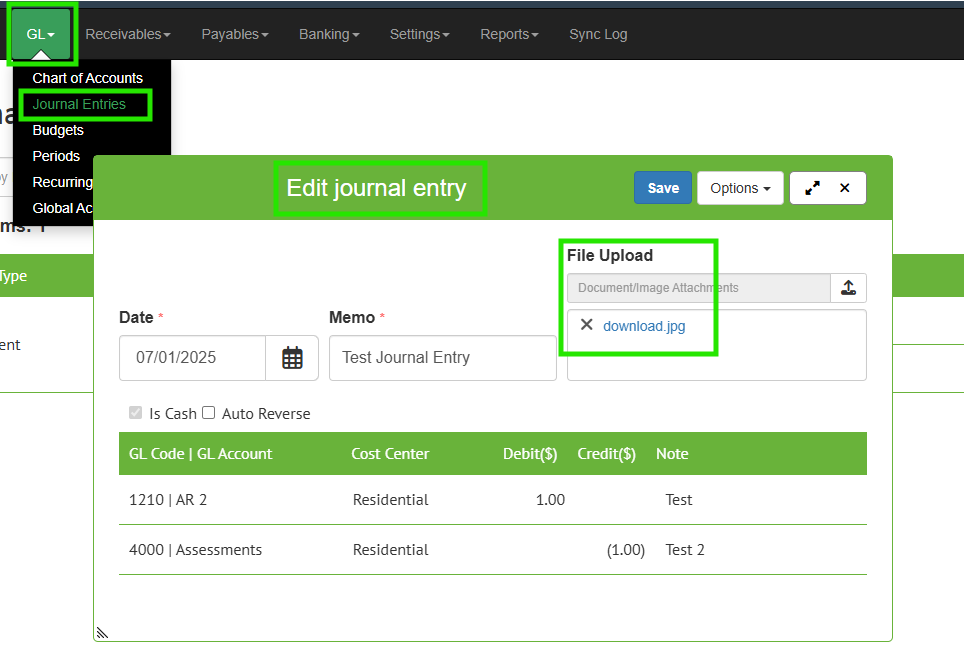Screen dimensions: 964x647
Task: Expand the Receivables menu
Action: (128, 34)
